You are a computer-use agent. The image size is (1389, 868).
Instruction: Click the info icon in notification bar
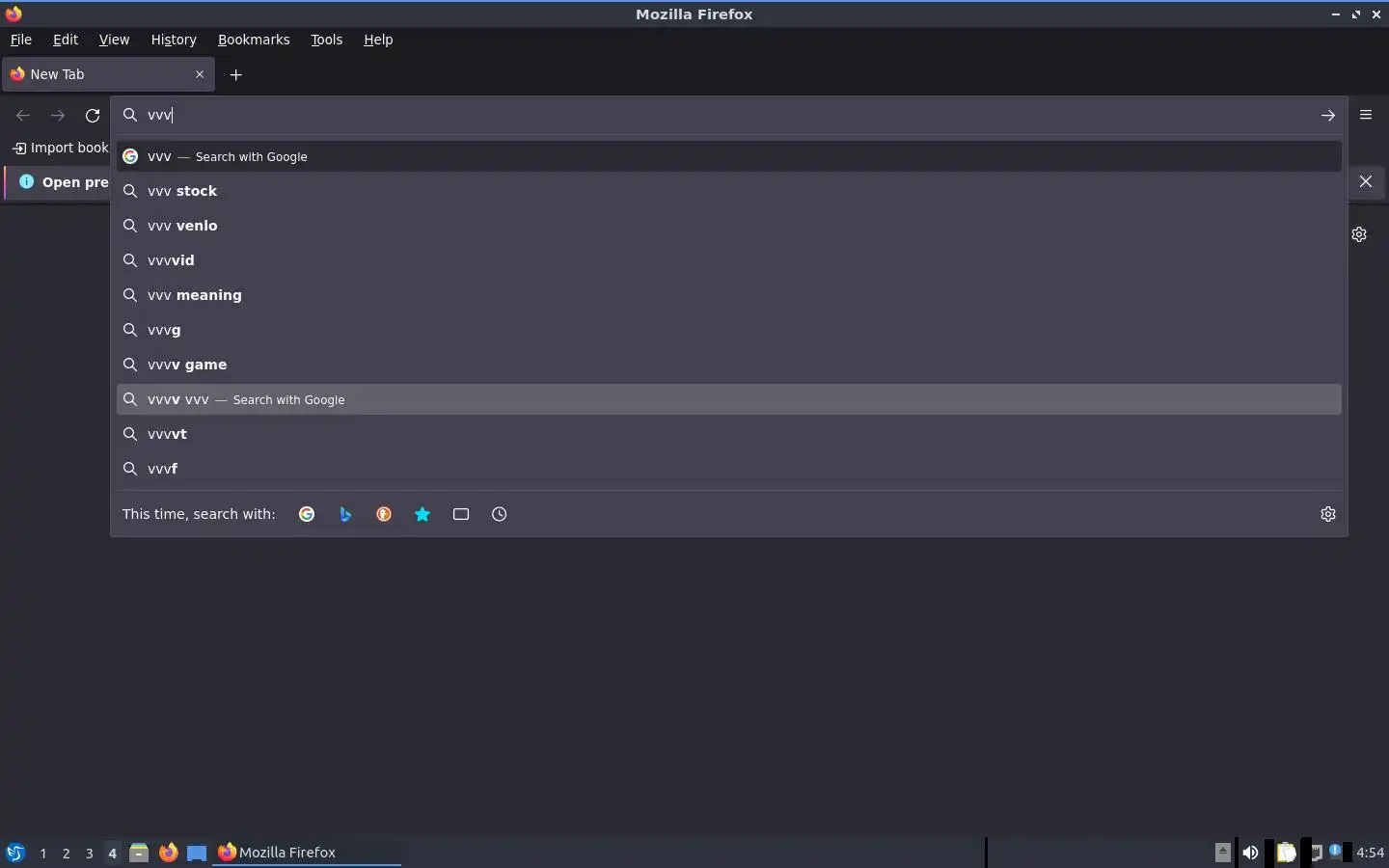tap(27, 181)
